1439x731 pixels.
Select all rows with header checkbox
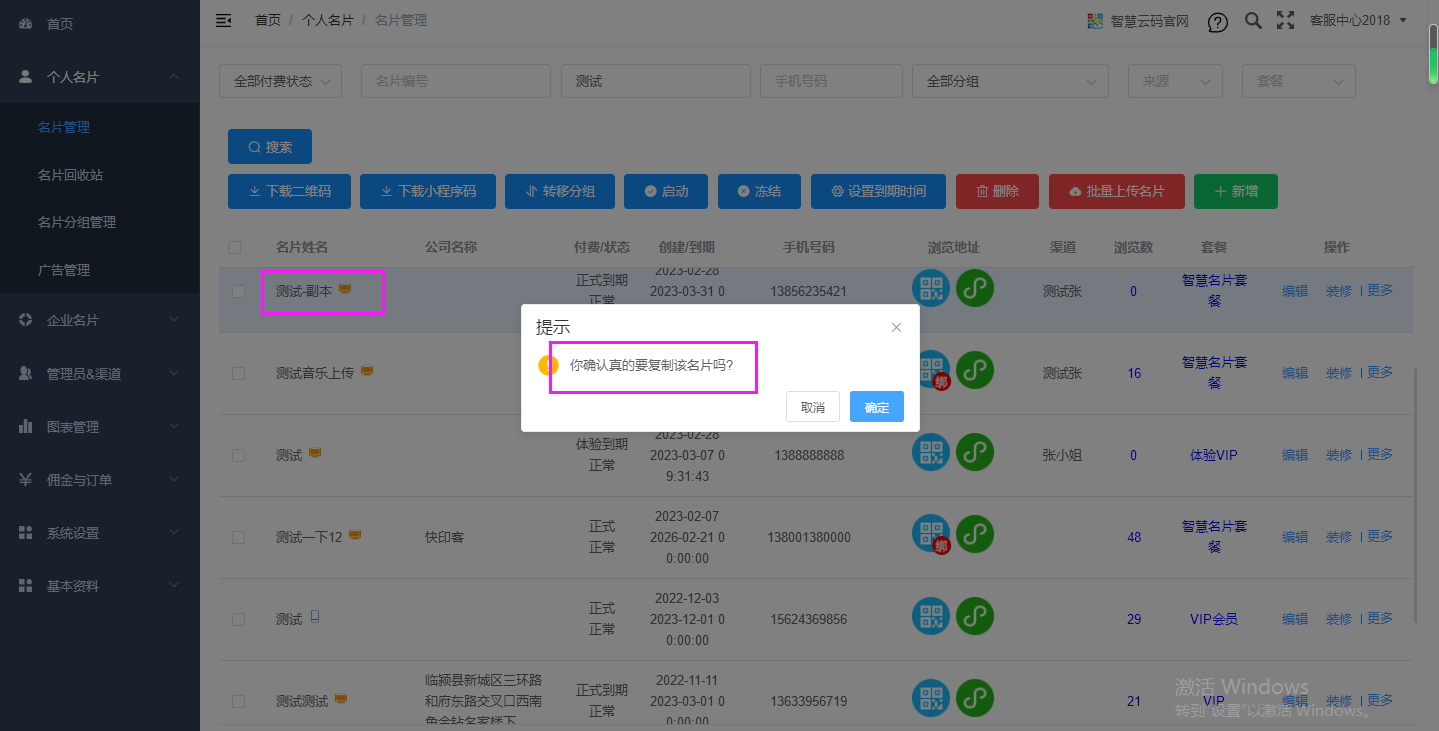tap(235, 247)
